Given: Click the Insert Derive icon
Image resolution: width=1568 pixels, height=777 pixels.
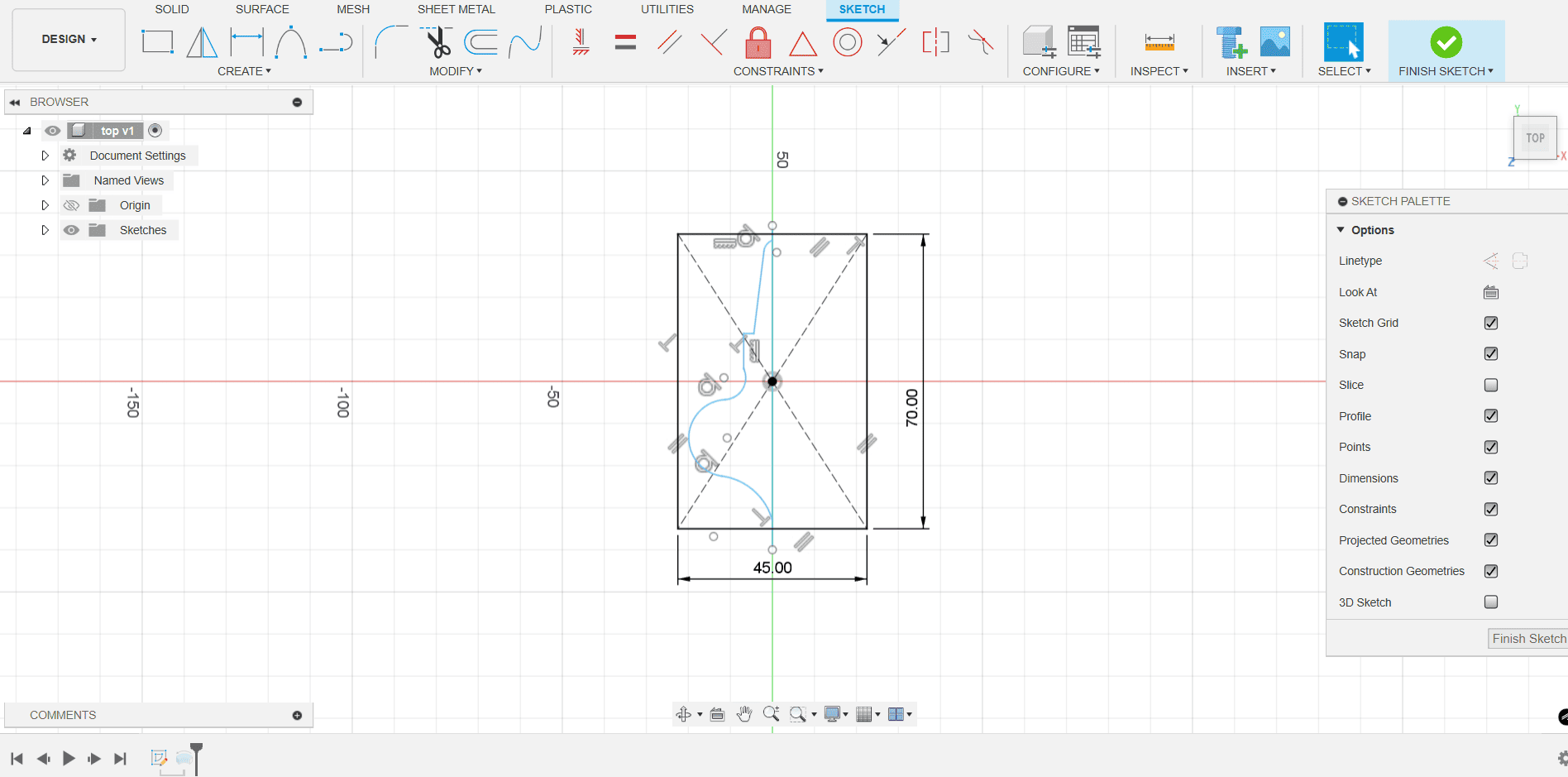Looking at the screenshot, I should pyautogui.click(x=1231, y=41).
